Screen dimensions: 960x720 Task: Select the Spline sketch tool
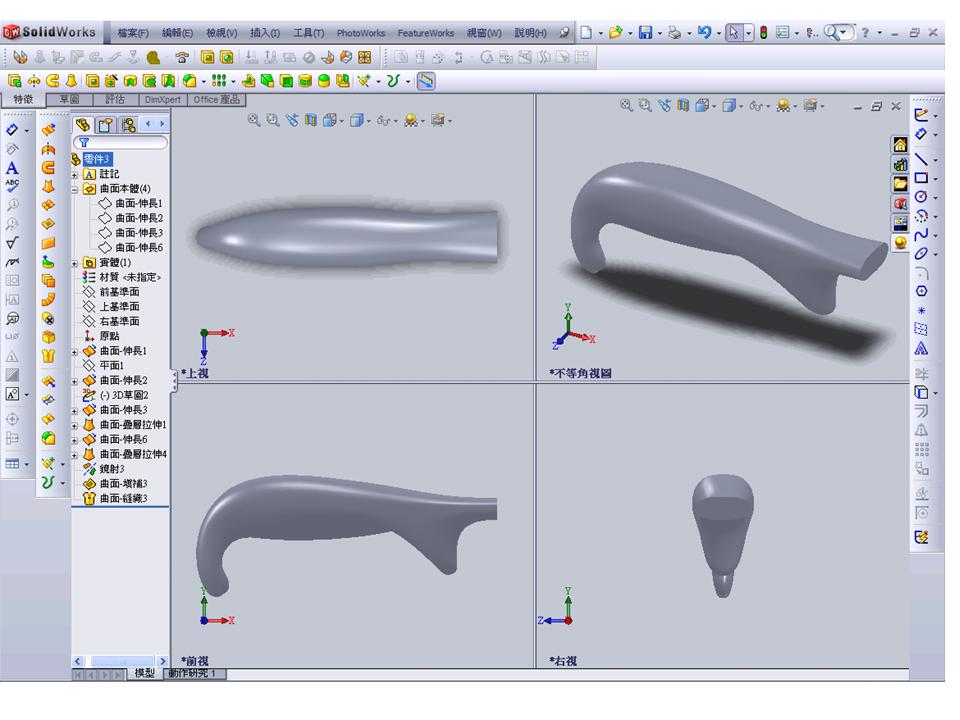click(x=921, y=234)
